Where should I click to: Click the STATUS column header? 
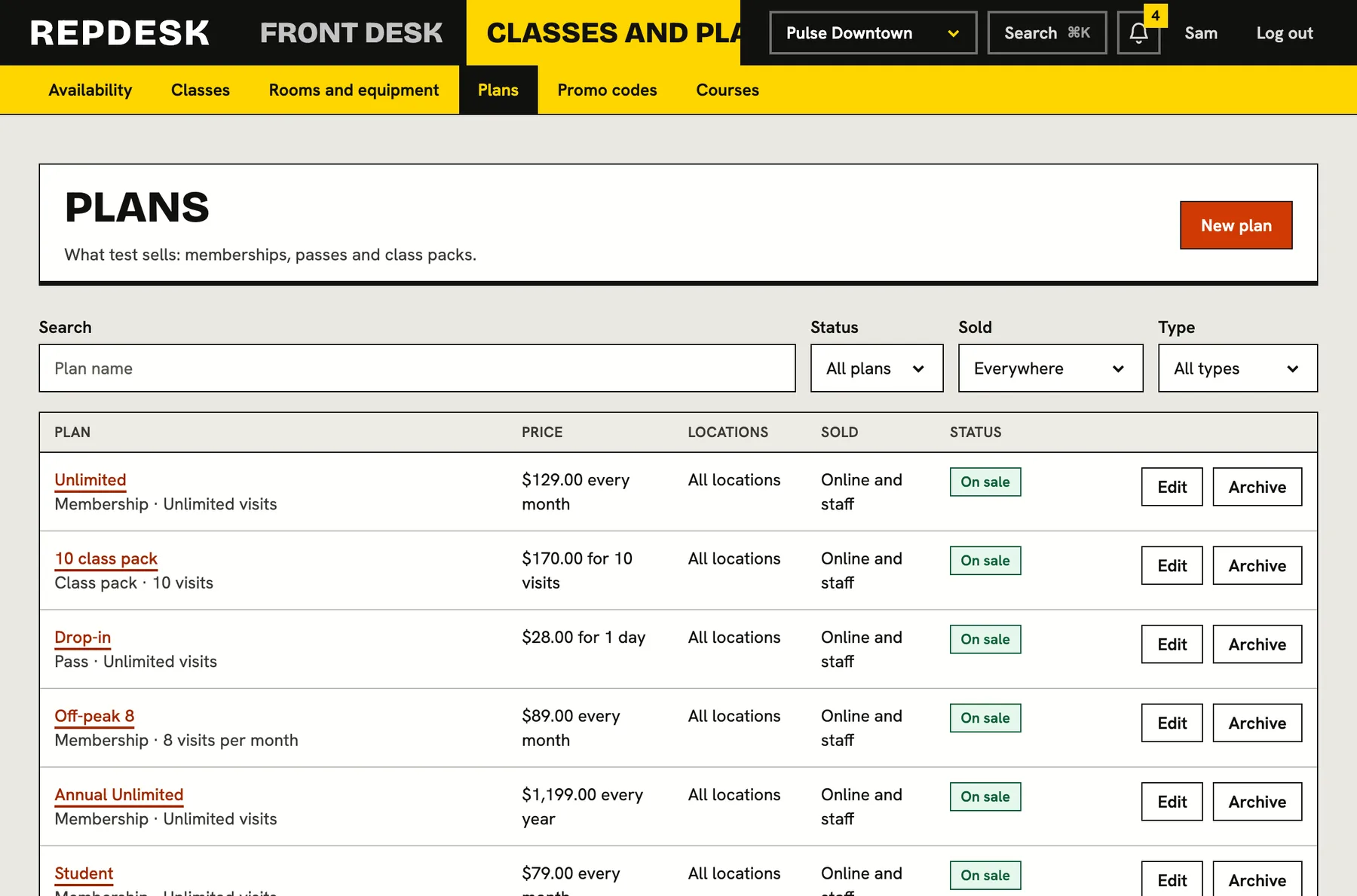click(x=976, y=433)
